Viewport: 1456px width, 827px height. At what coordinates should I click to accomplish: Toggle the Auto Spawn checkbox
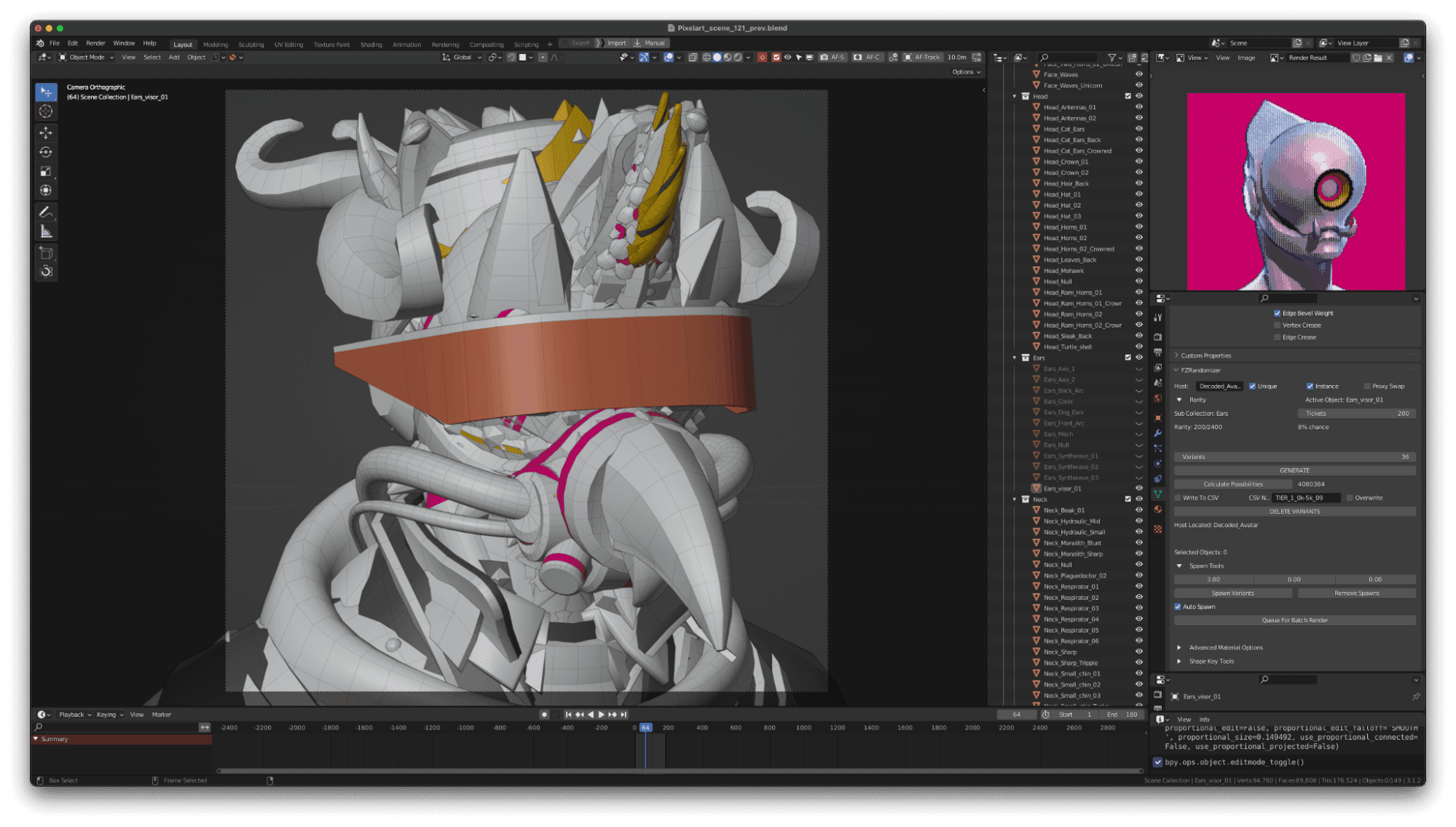1178,607
